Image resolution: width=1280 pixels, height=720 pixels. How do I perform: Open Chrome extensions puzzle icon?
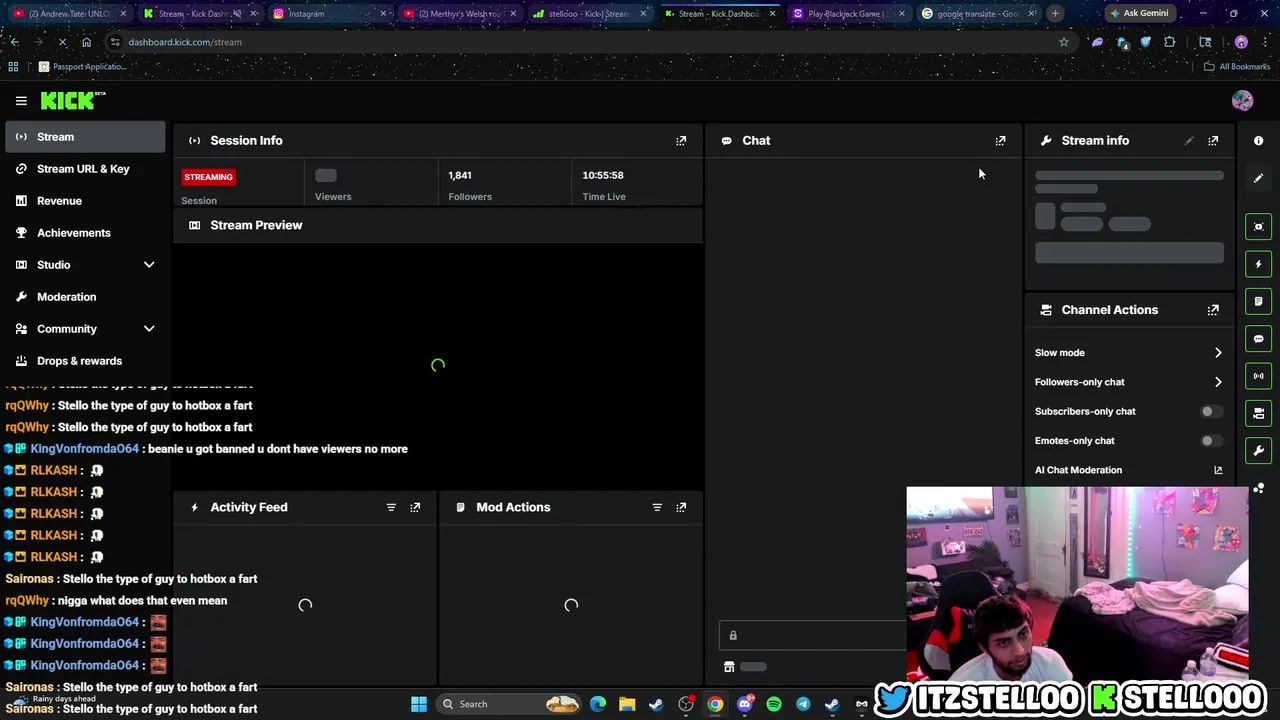[1170, 42]
